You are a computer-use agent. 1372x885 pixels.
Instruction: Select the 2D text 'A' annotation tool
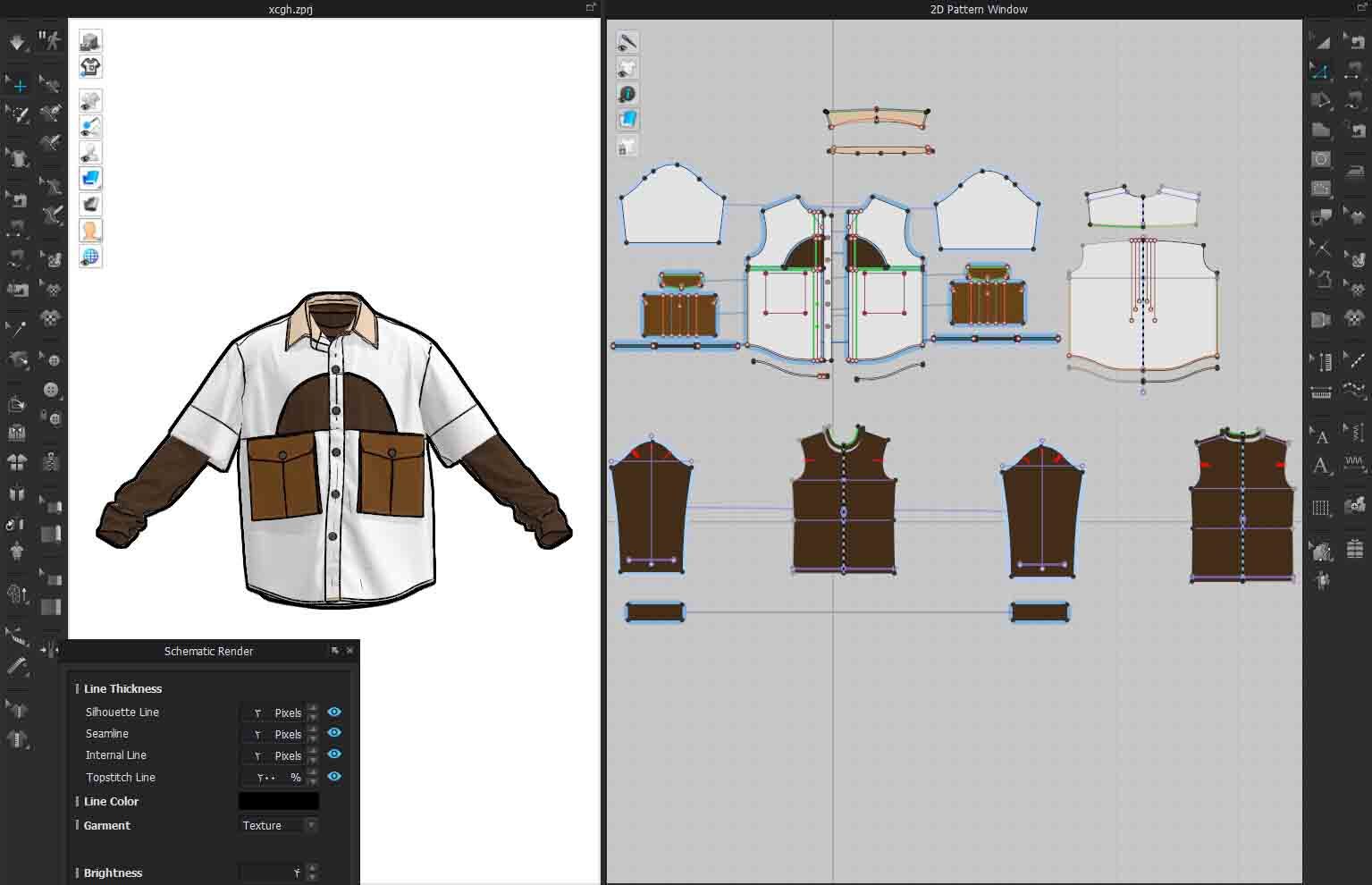[x=1321, y=436]
